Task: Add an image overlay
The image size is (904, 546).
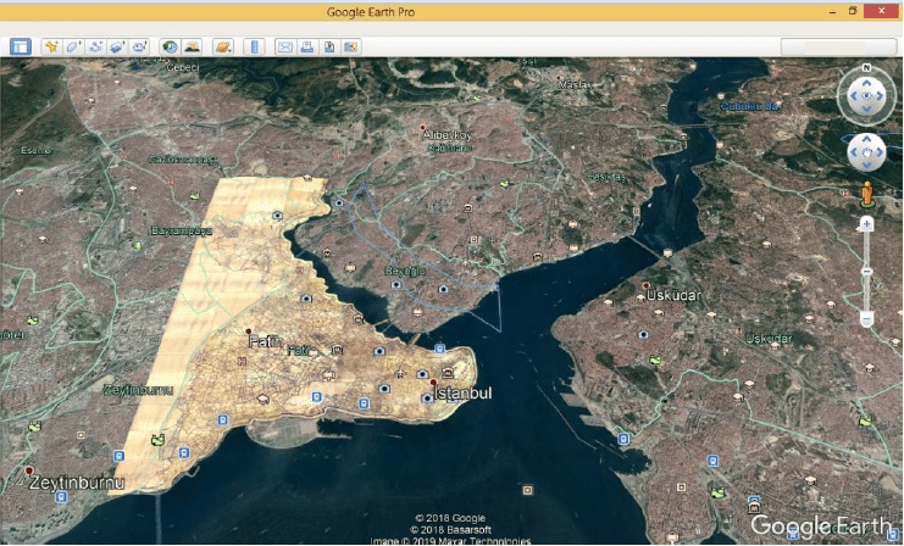Action: coord(118,46)
